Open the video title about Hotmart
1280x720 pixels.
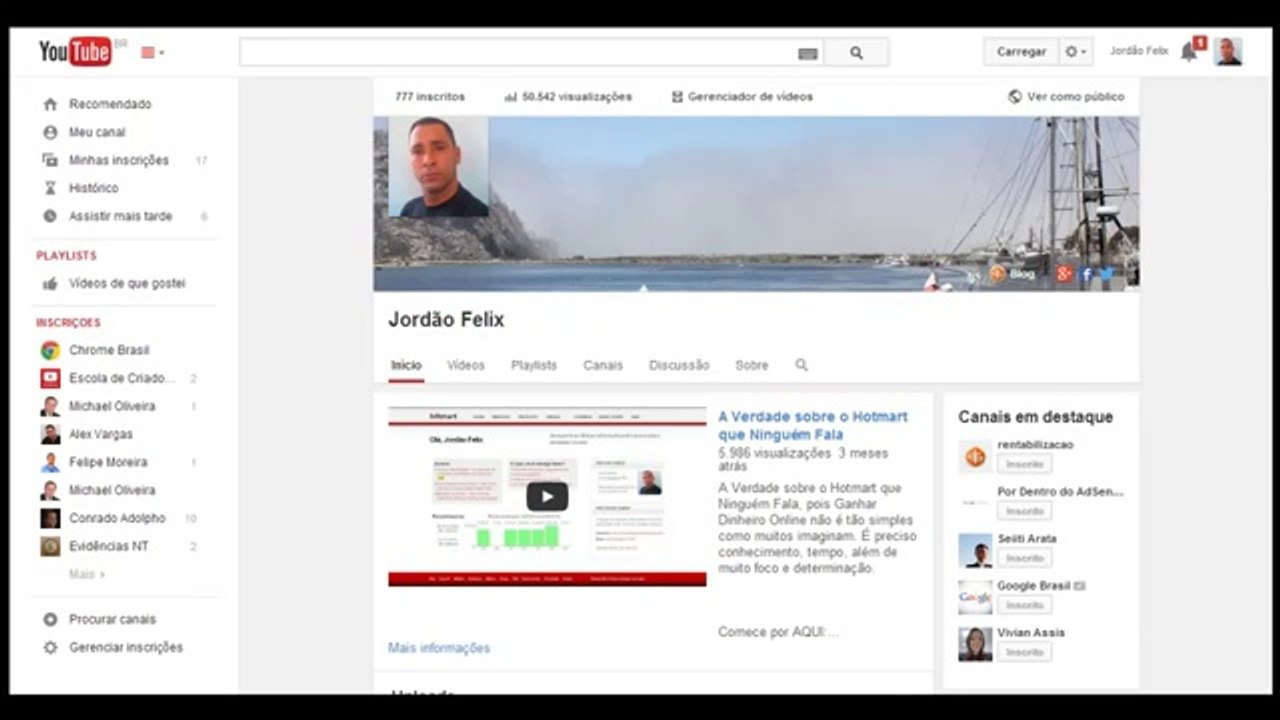813,426
